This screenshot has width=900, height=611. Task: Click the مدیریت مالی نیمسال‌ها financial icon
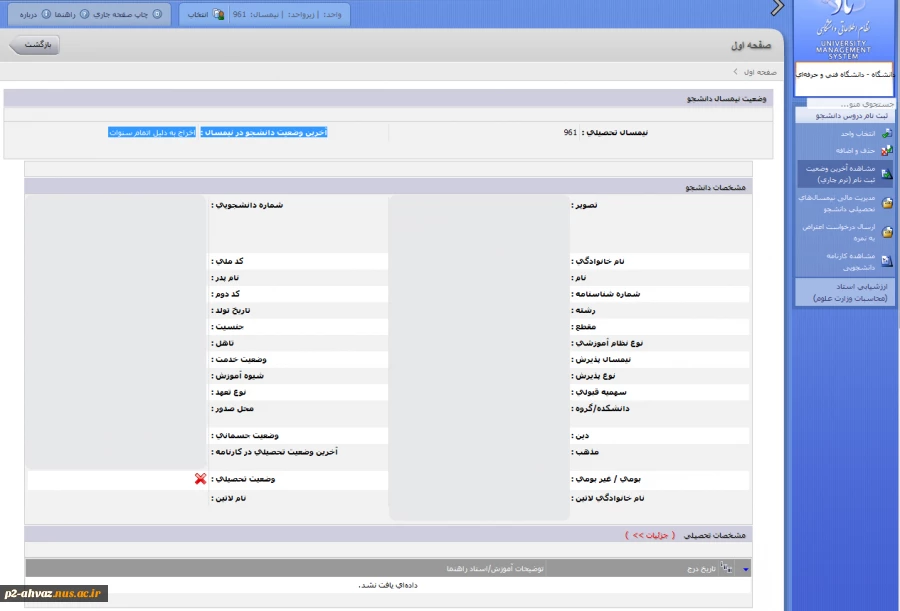(887, 204)
